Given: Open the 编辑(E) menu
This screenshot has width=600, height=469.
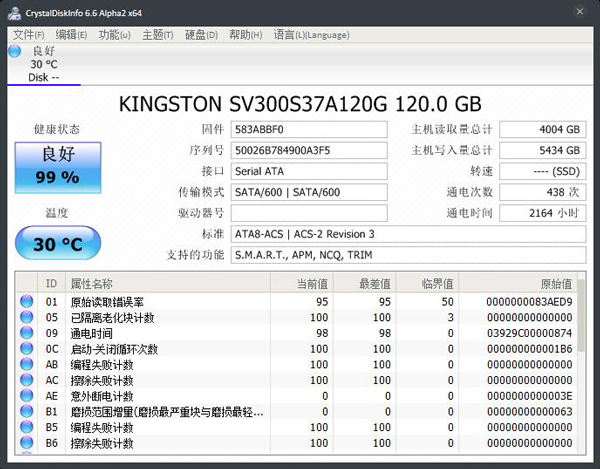Looking at the screenshot, I should 71,35.
